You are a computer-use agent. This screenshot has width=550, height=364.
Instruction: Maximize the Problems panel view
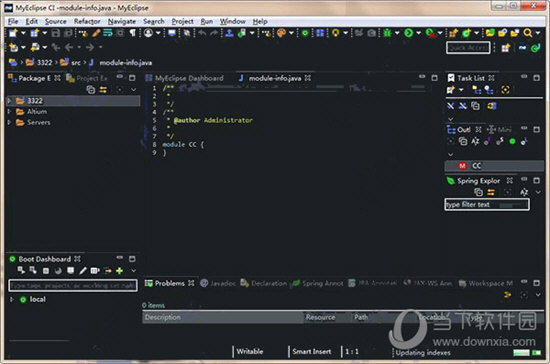536,283
